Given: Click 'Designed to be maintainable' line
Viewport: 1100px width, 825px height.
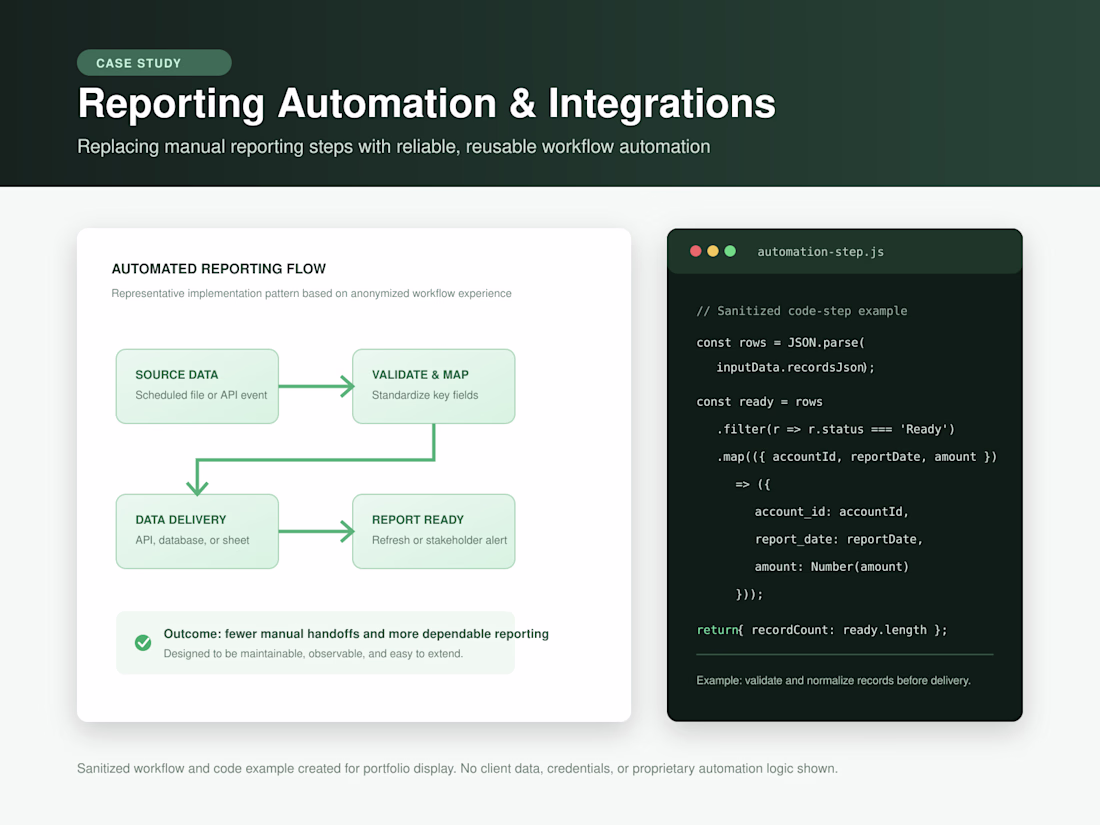Looking at the screenshot, I should [313, 654].
